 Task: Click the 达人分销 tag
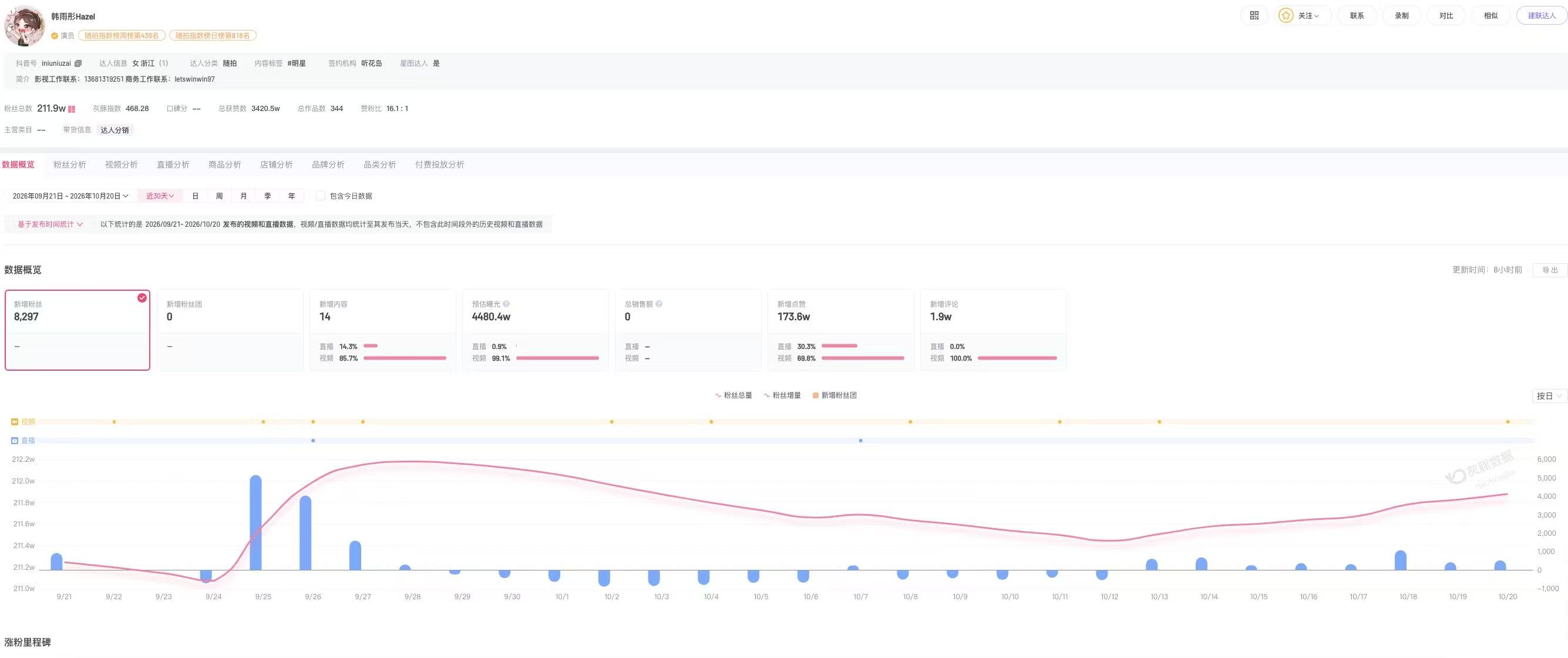click(x=115, y=130)
